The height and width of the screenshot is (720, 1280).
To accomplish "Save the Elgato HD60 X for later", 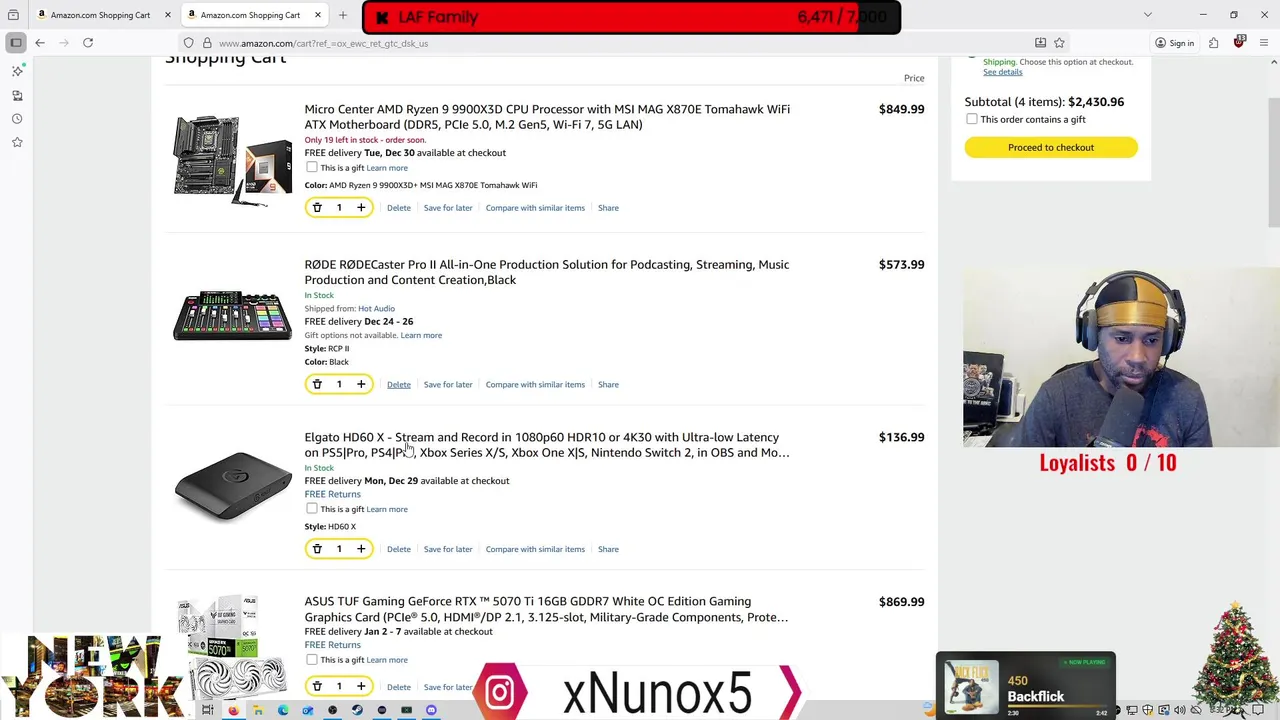I will coord(448,549).
